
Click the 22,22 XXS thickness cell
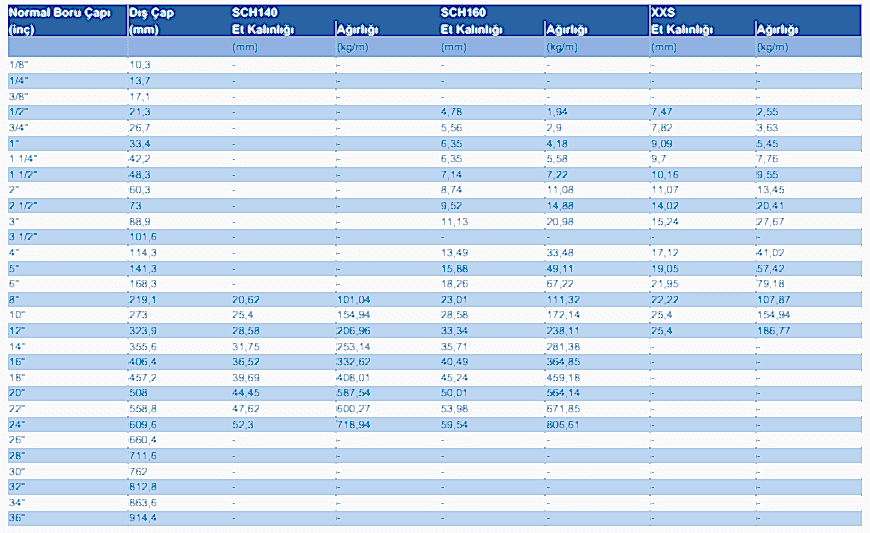665,298
